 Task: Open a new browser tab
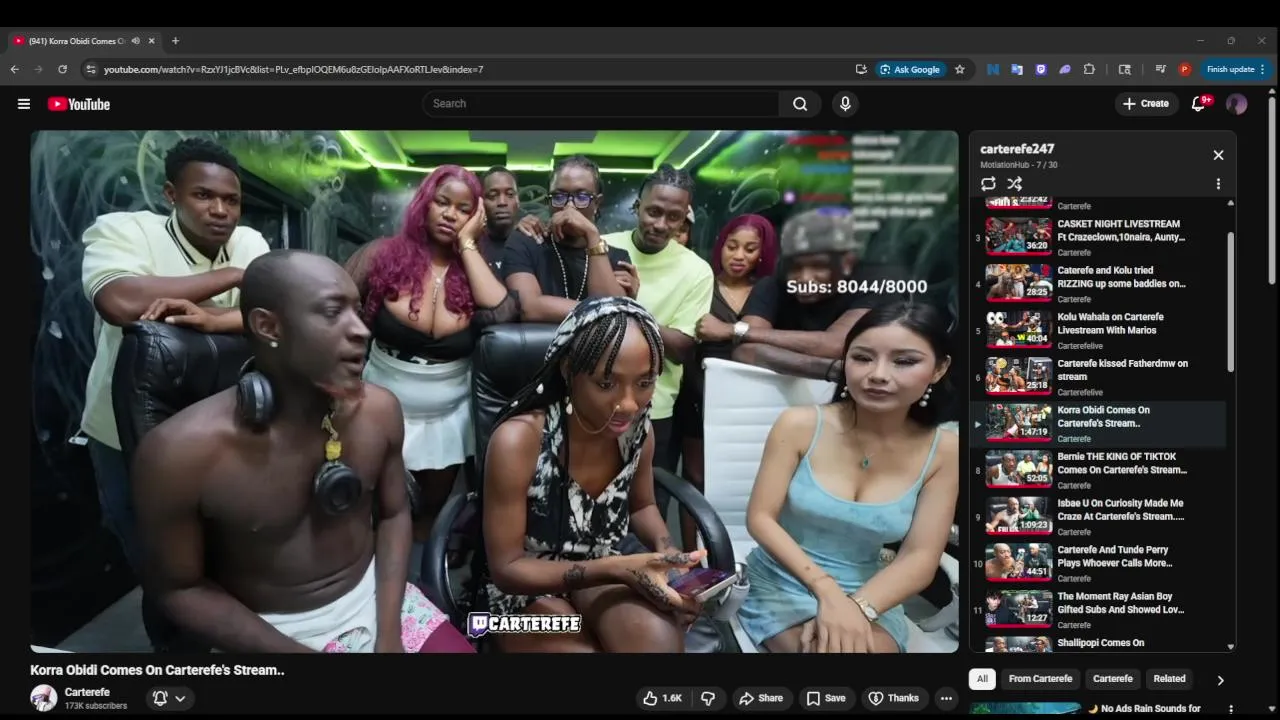click(175, 41)
